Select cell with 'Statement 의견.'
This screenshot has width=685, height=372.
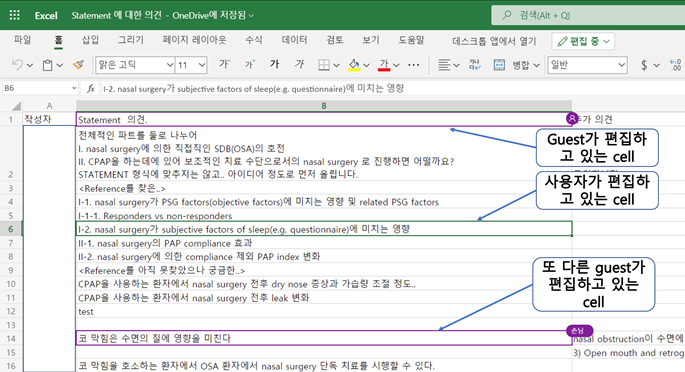324,119
